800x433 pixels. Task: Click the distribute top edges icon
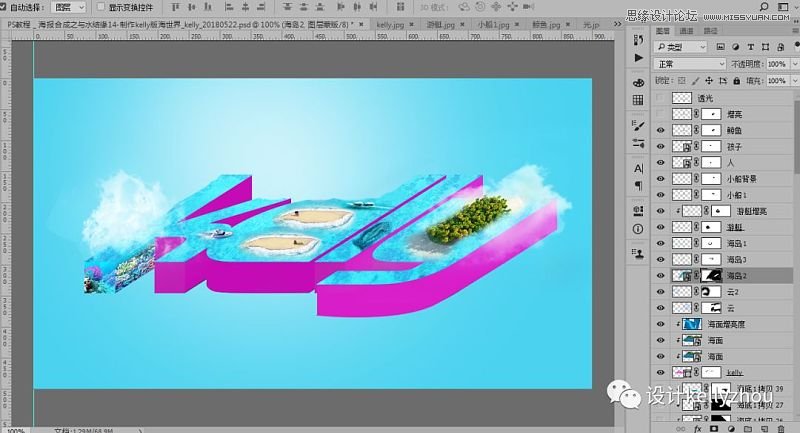click(288, 7)
